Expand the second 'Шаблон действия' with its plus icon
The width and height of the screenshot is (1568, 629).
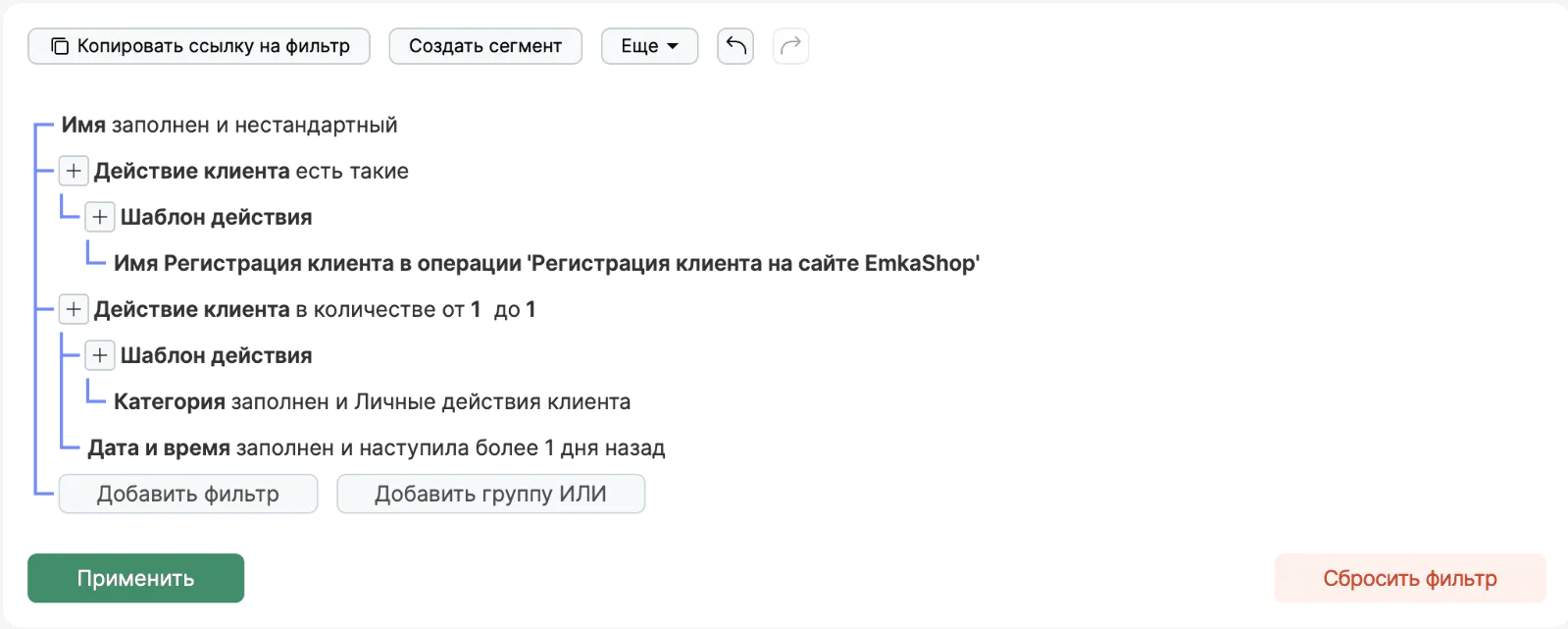pos(98,354)
